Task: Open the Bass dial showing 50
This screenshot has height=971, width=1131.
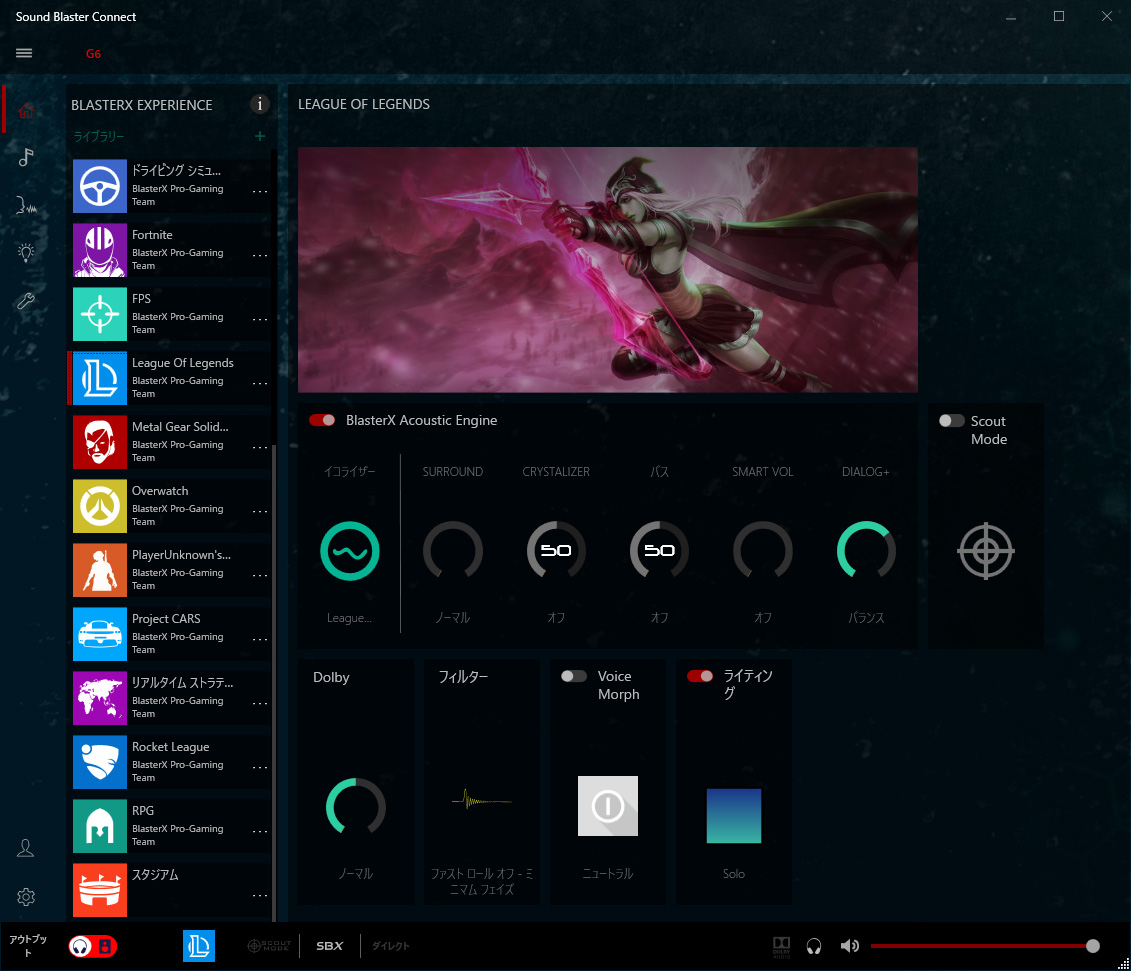Action: [659, 551]
